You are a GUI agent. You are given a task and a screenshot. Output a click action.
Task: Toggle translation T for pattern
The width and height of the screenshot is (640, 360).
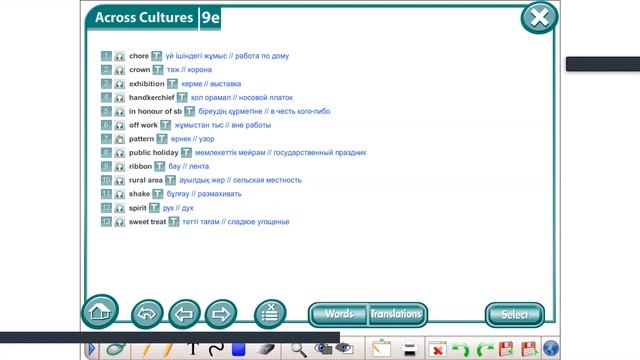point(162,139)
